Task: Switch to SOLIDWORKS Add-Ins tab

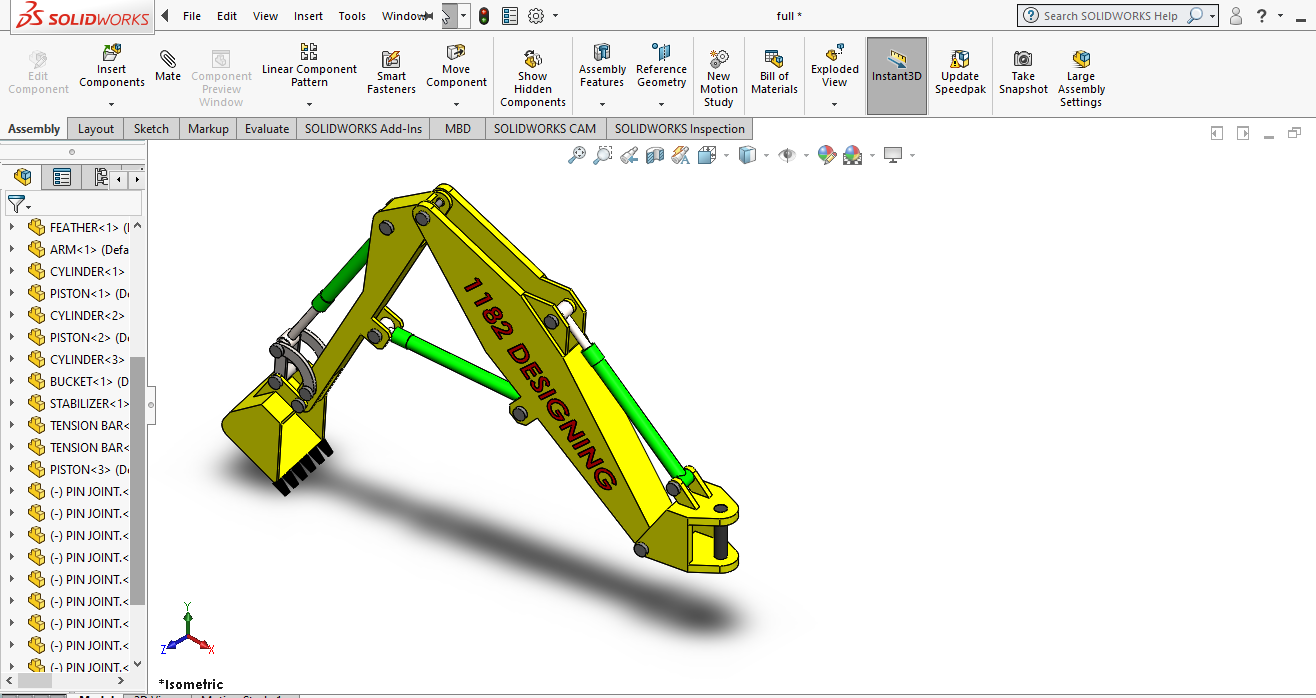Action: point(364,129)
